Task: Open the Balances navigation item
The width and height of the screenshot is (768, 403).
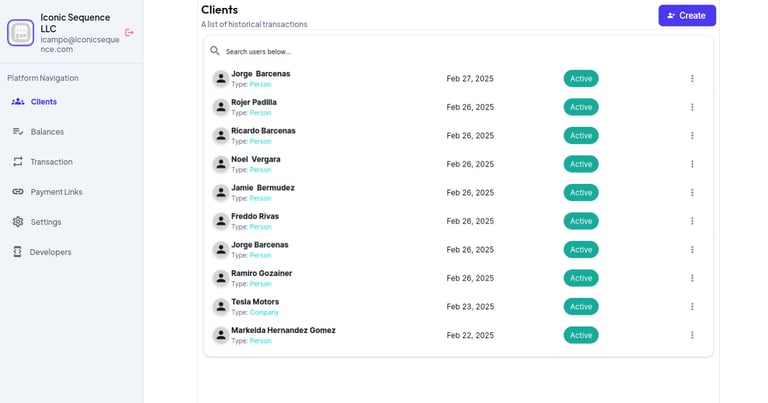Action: click(x=47, y=132)
